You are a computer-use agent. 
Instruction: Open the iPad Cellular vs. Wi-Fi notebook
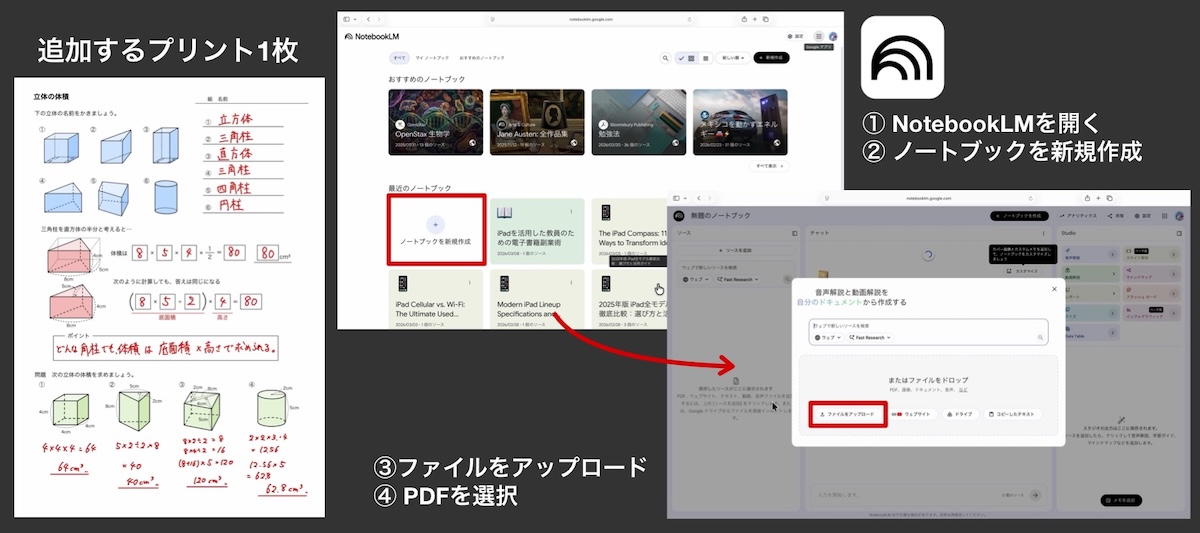click(x=436, y=300)
